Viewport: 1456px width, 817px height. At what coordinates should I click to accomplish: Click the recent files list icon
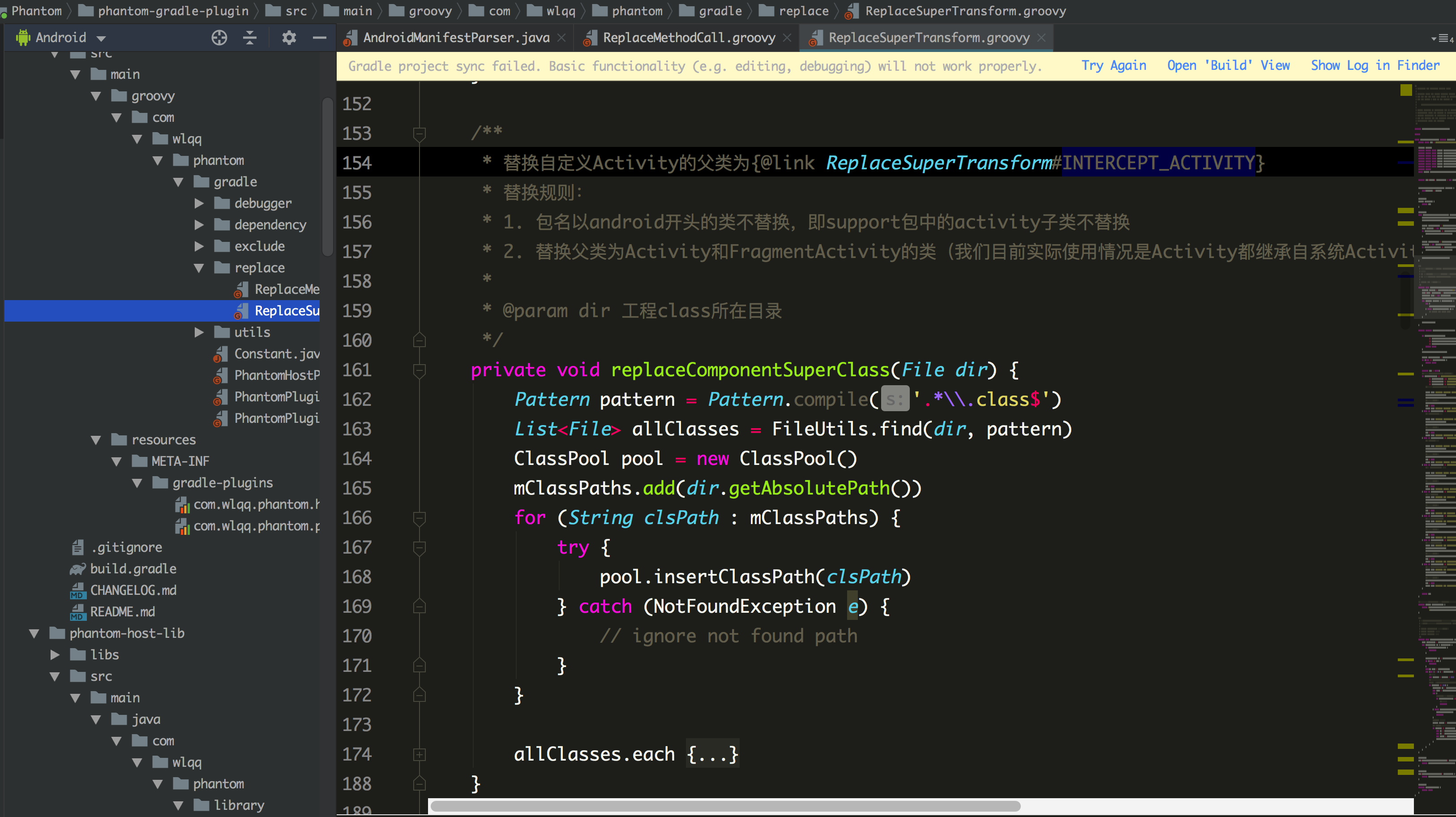1443,39
